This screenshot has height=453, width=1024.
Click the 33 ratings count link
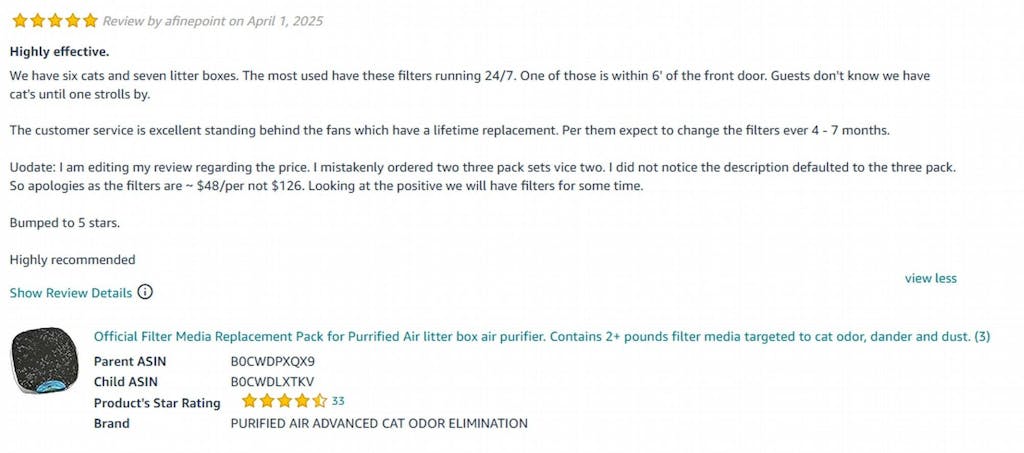[338, 401]
